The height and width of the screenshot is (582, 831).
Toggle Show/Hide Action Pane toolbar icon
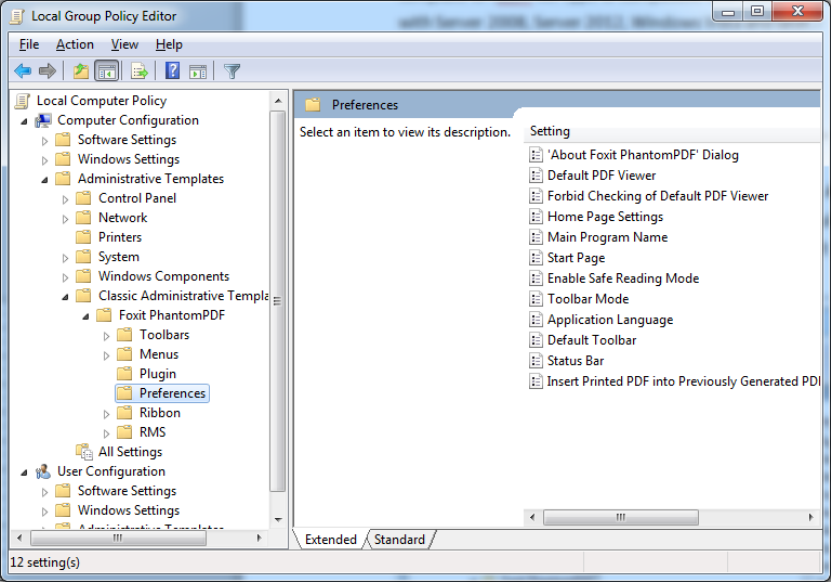(198, 71)
